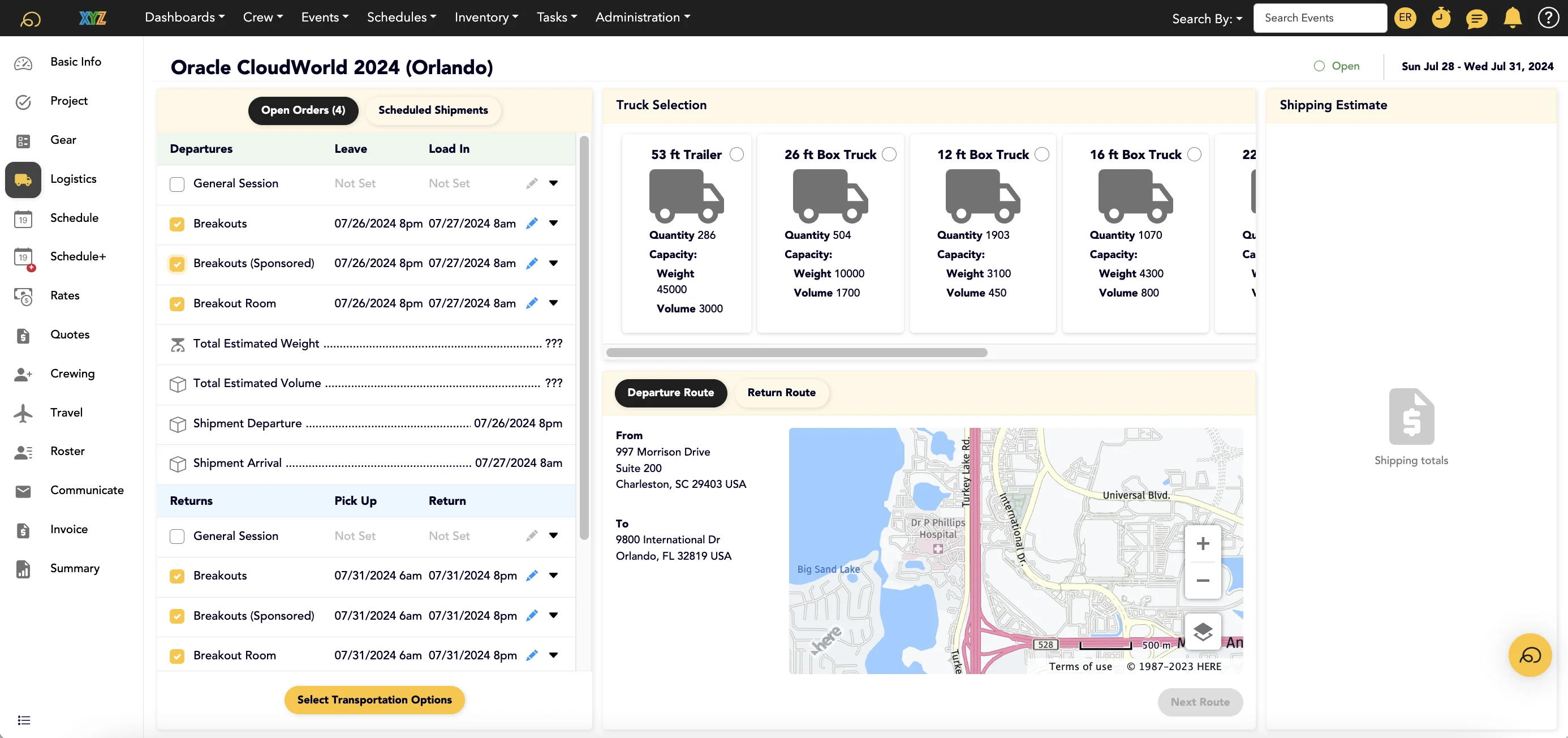Image resolution: width=1568 pixels, height=738 pixels.
Task: Open the Crewing person-plus icon
Action: pyautogui.click(x=23, y=375)
